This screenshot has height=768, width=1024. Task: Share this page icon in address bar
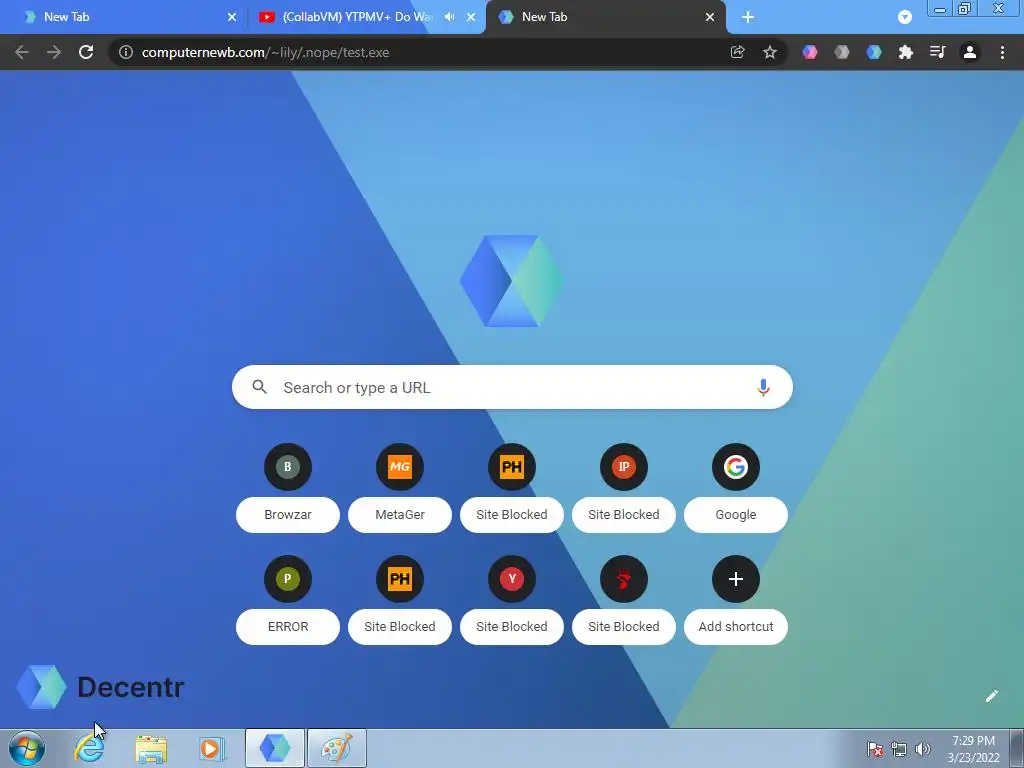(x=737, y=52)
